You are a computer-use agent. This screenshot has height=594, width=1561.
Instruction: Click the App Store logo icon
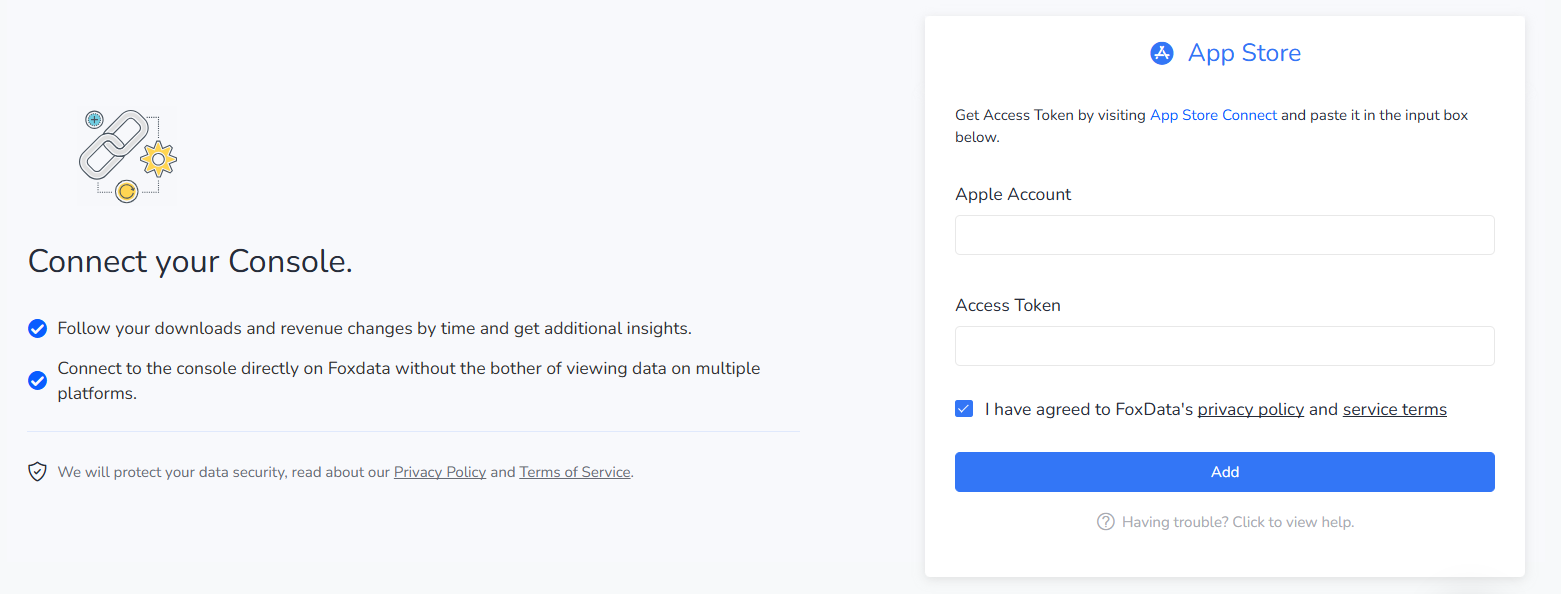(x=1161, y=53)
